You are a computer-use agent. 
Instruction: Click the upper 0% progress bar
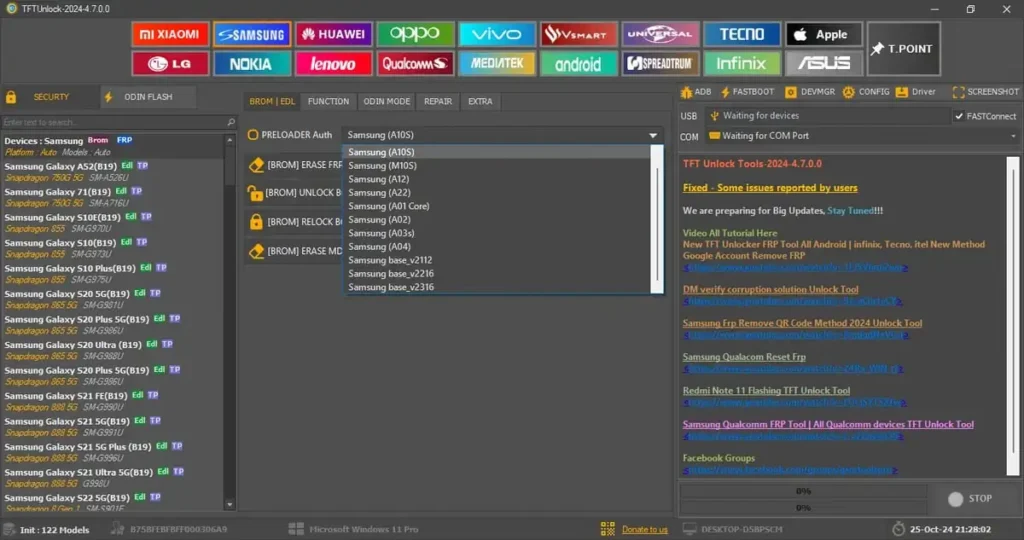(x=803, y=491)
